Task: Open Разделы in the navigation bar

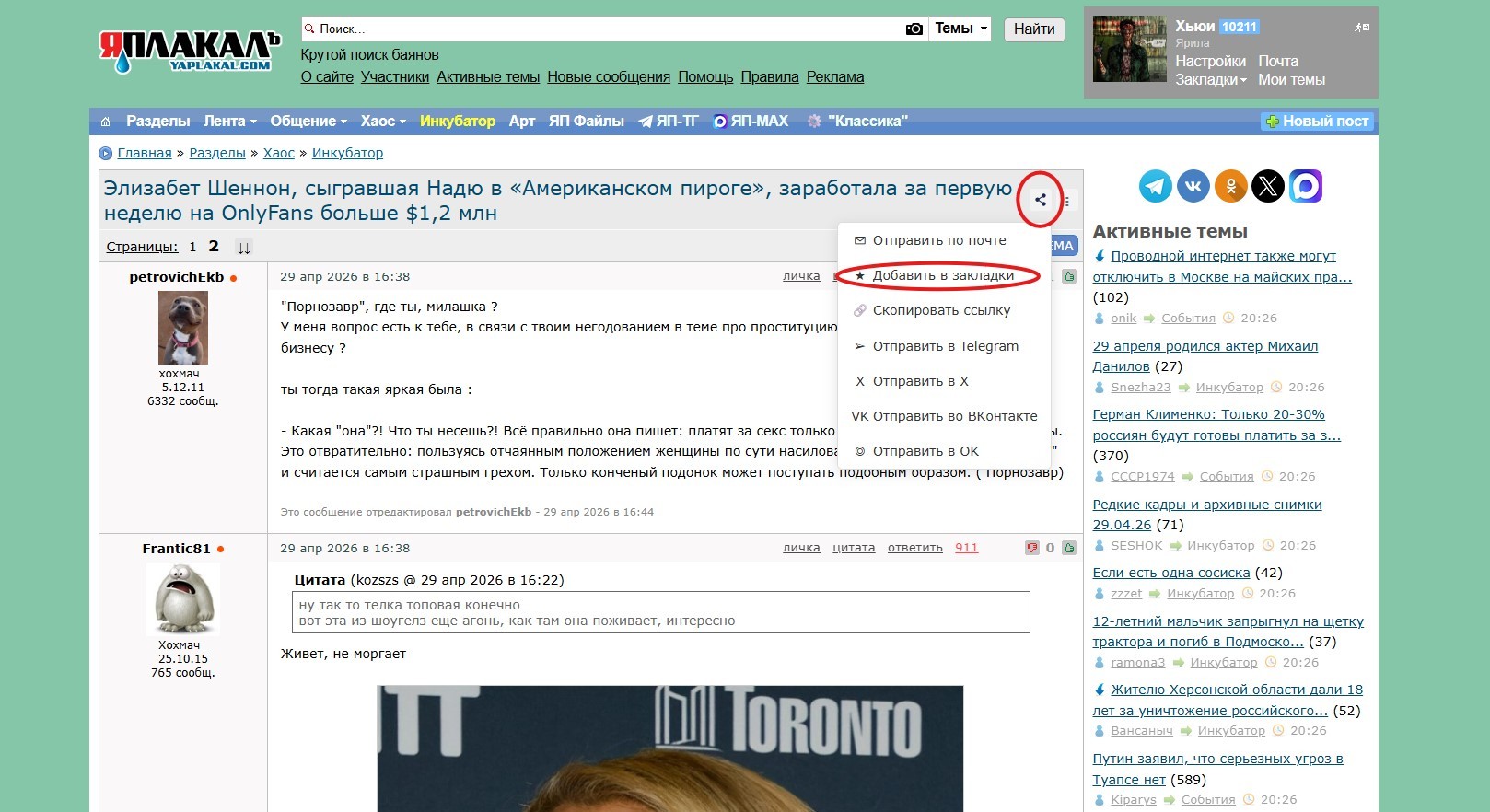Action: (x=157, y=122)
